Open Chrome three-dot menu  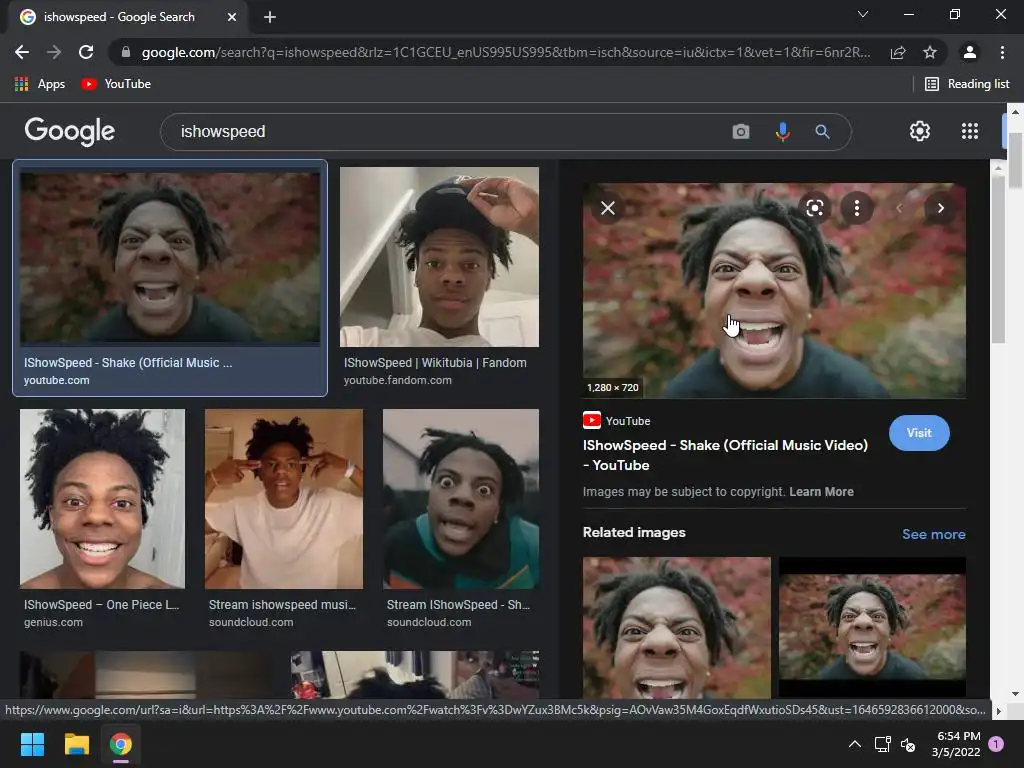pyautogui.click(x=1002, y=52)
